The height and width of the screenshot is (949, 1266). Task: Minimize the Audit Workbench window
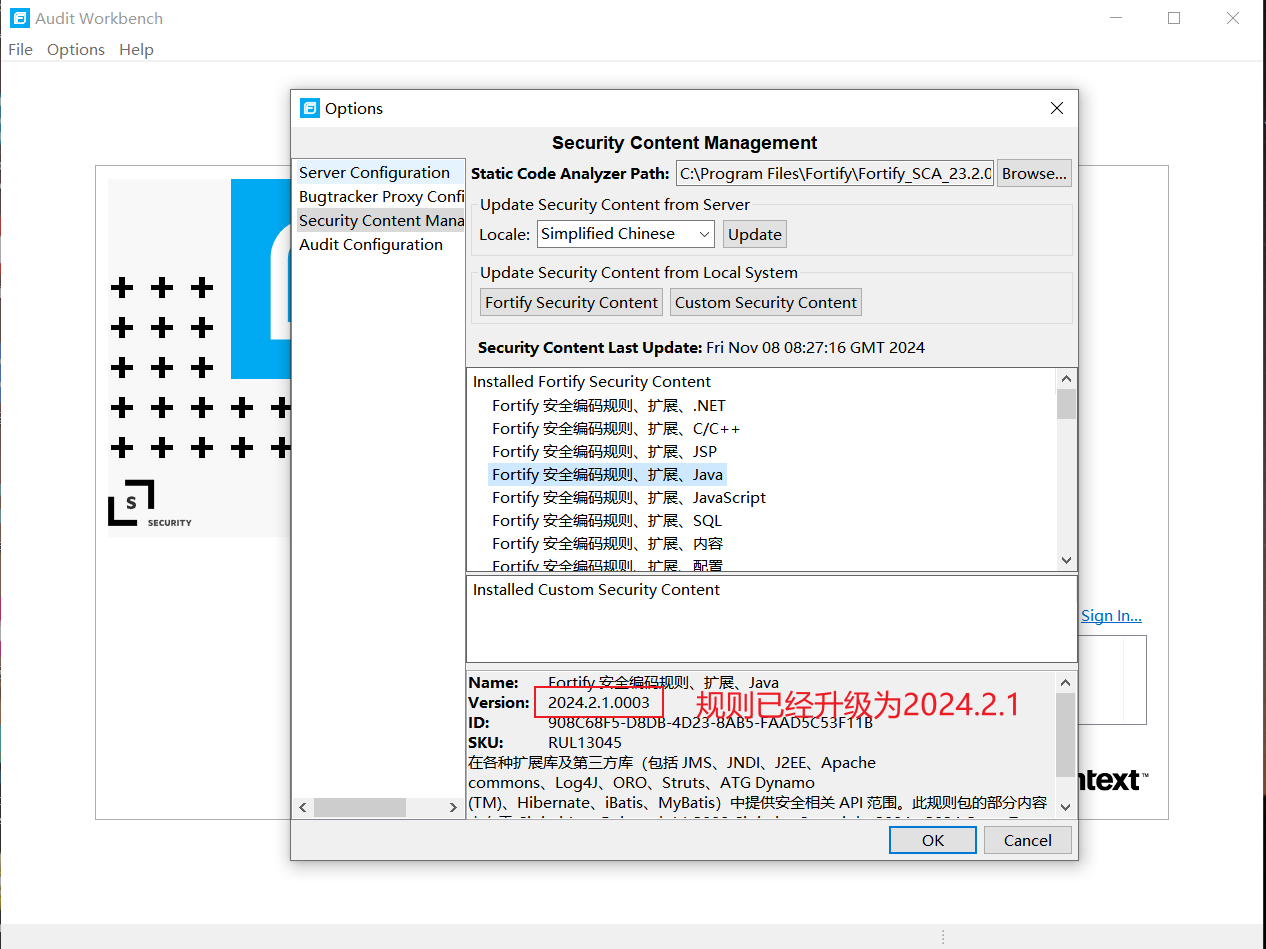pos(1117,18)
